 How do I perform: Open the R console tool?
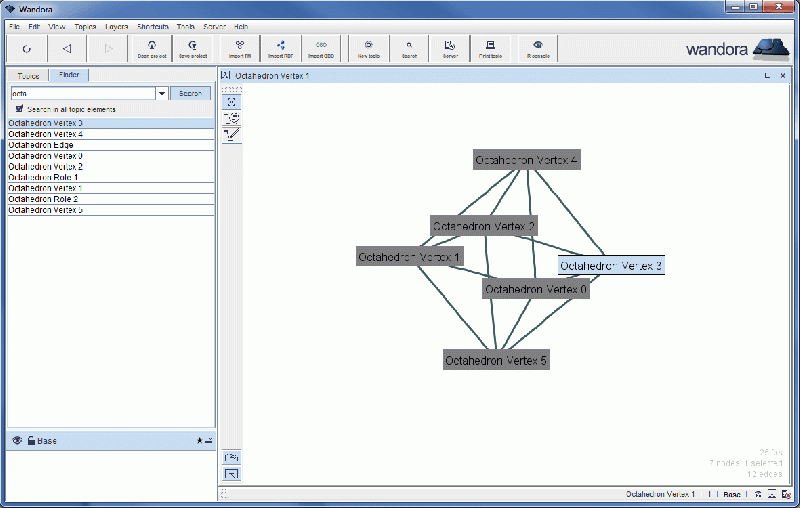(x=538, y=48)
